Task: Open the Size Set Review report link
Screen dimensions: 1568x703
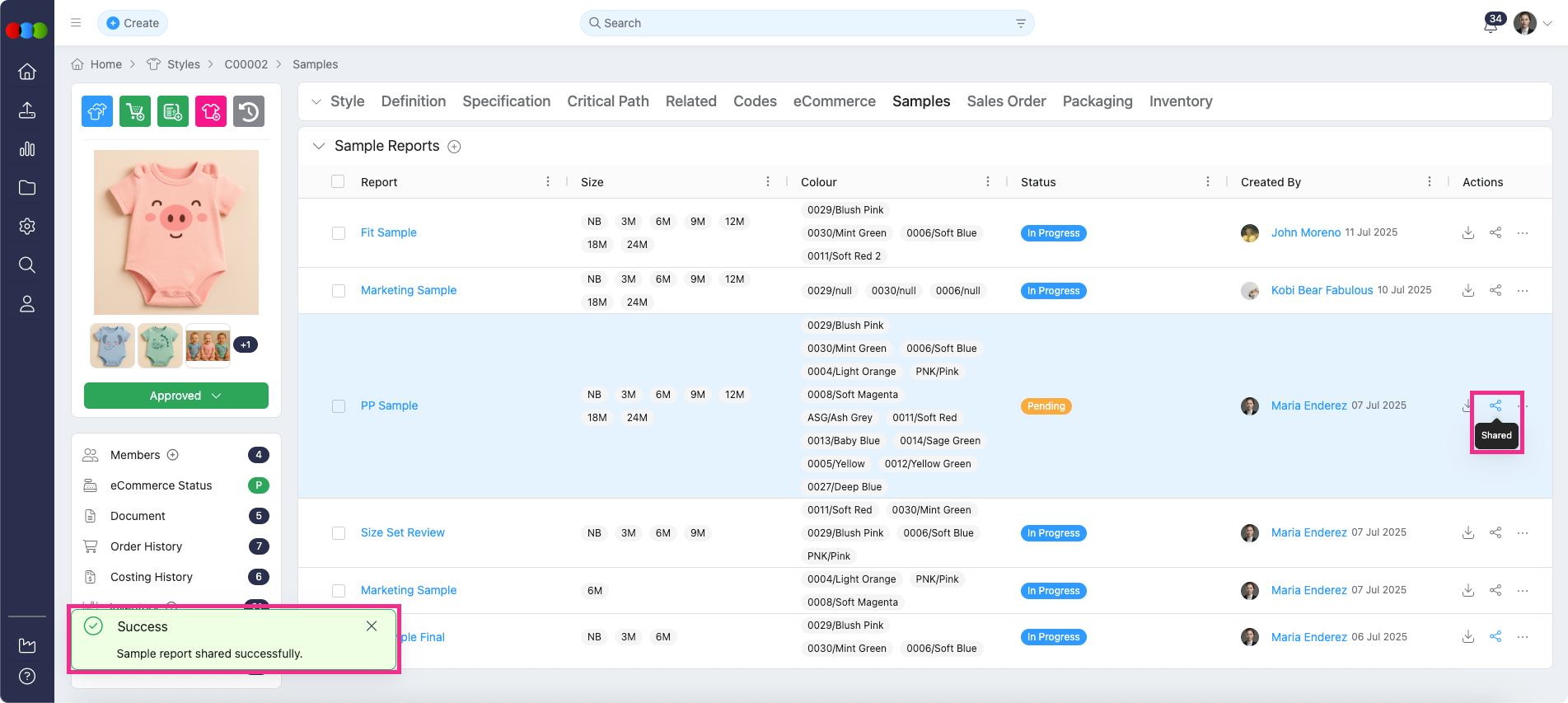Action: [x=402, y=533]
